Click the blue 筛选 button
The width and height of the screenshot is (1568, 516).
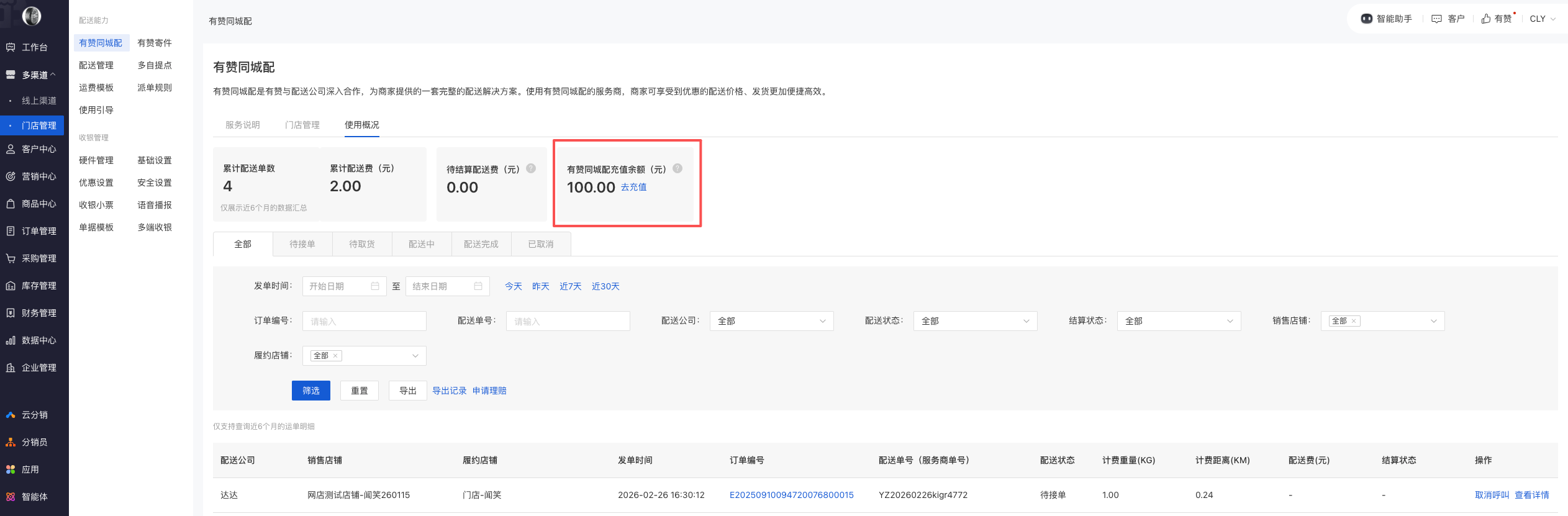pos(311,391)
